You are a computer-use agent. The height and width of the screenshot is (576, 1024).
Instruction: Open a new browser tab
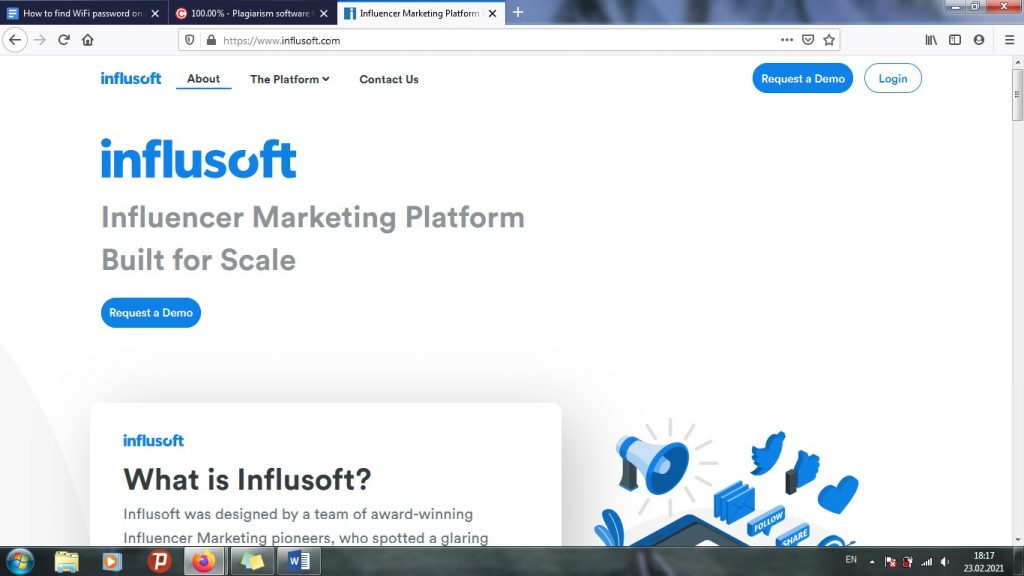click(x=518, y=12)
